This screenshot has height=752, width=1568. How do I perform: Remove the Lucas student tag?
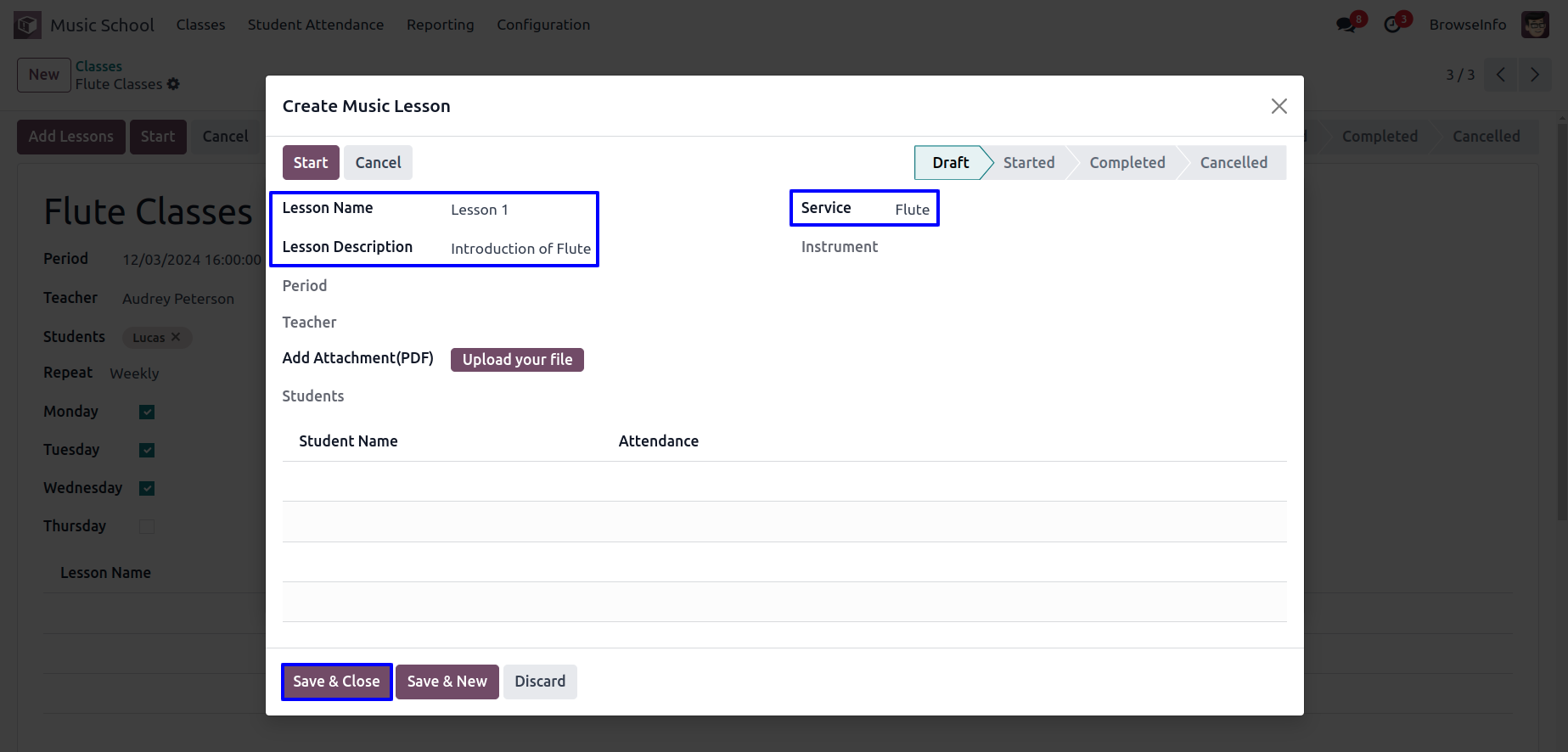coord(176,337)
